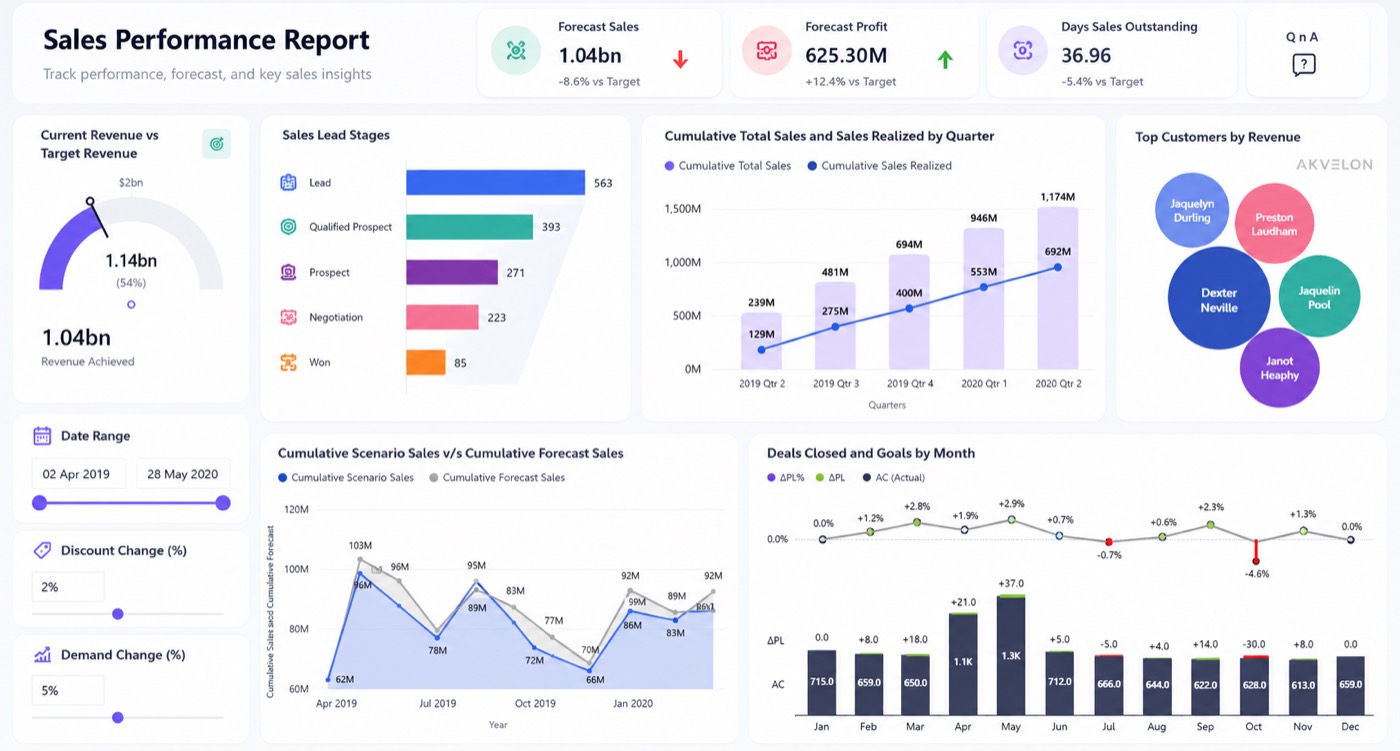Select the Preston Laudham customer bubble
The width and height of the screenshot is (1400, 751).
1273,224
